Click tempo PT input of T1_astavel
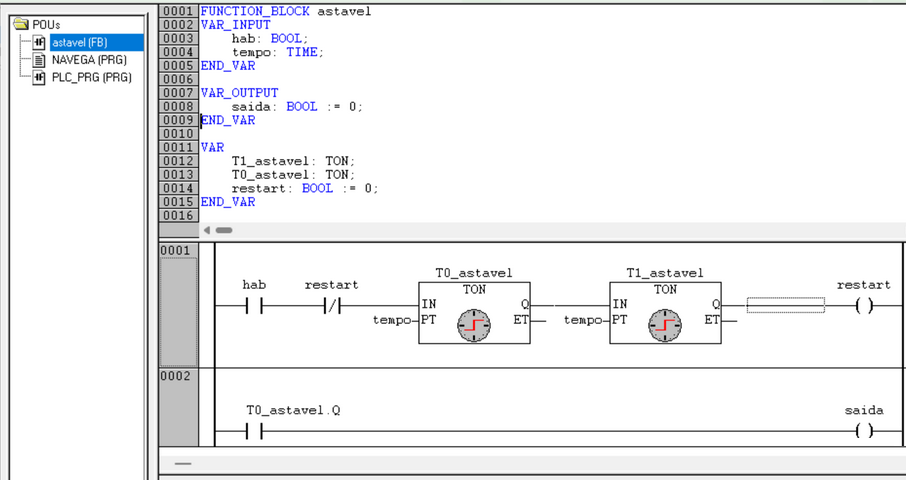 583,320
